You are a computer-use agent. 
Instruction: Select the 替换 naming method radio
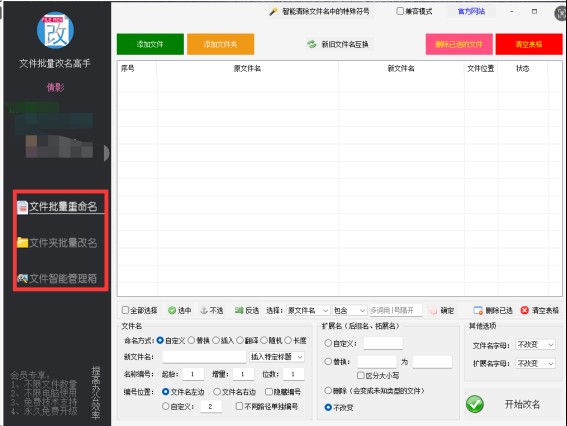[x=191, y=340]
